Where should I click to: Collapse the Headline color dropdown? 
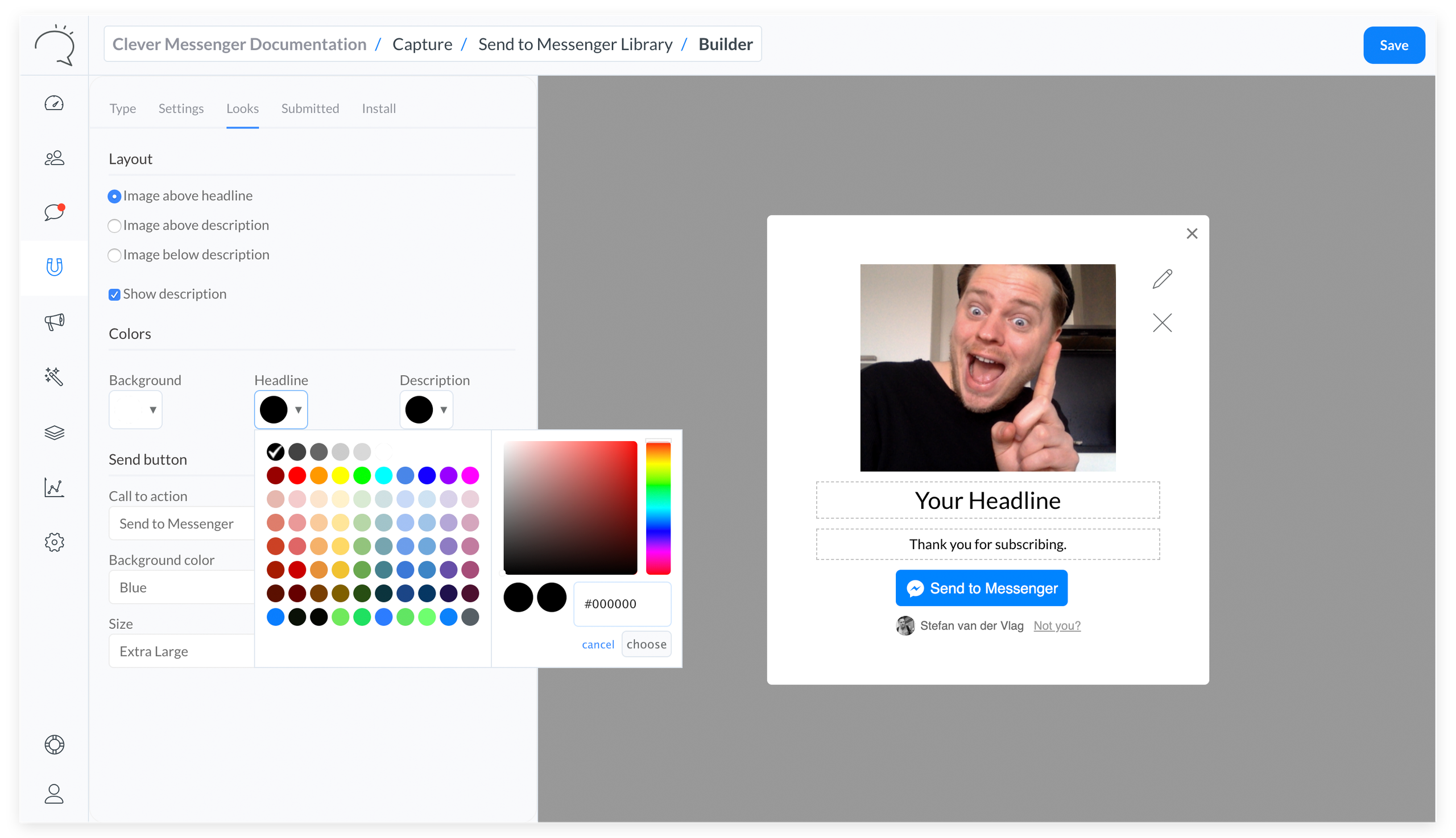tap(281, 410)
